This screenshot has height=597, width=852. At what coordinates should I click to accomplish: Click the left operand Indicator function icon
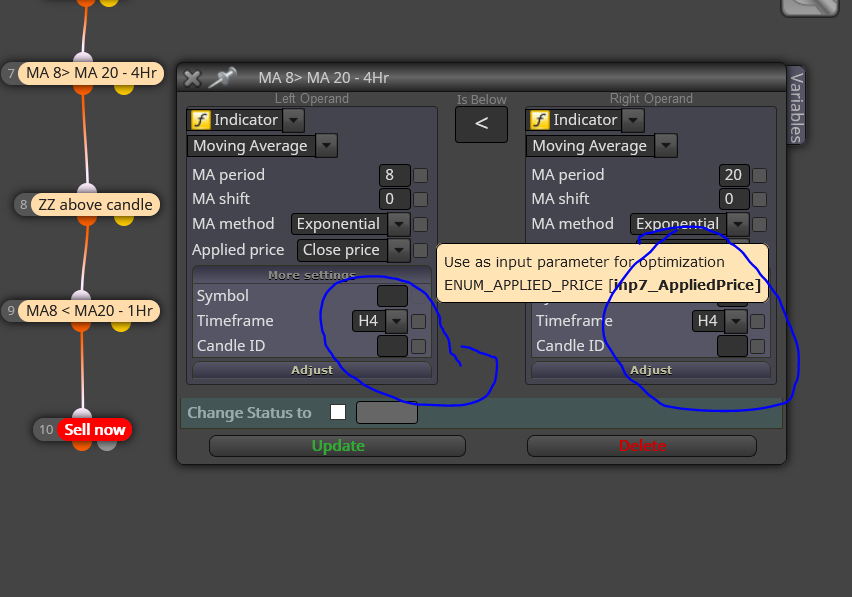[201, 120]
